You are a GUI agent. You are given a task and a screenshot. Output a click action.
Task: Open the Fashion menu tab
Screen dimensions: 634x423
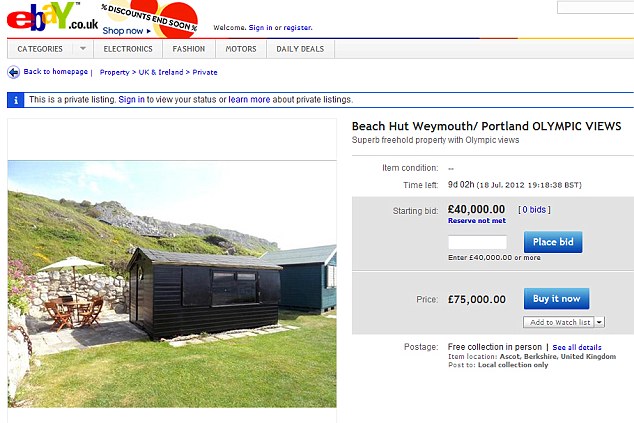188,49
